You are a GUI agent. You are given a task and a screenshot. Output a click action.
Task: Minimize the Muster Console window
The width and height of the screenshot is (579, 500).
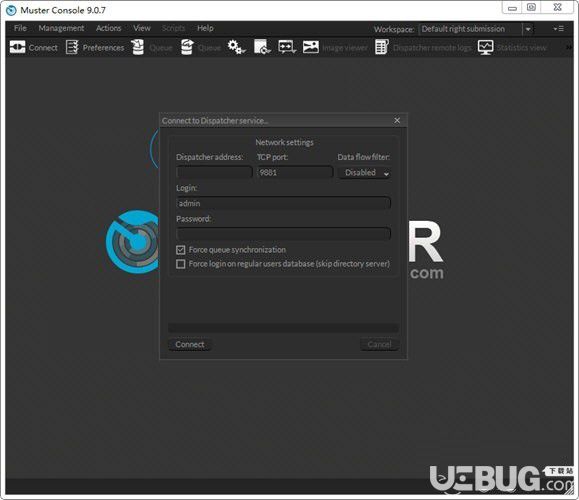[x=512, y=8]
